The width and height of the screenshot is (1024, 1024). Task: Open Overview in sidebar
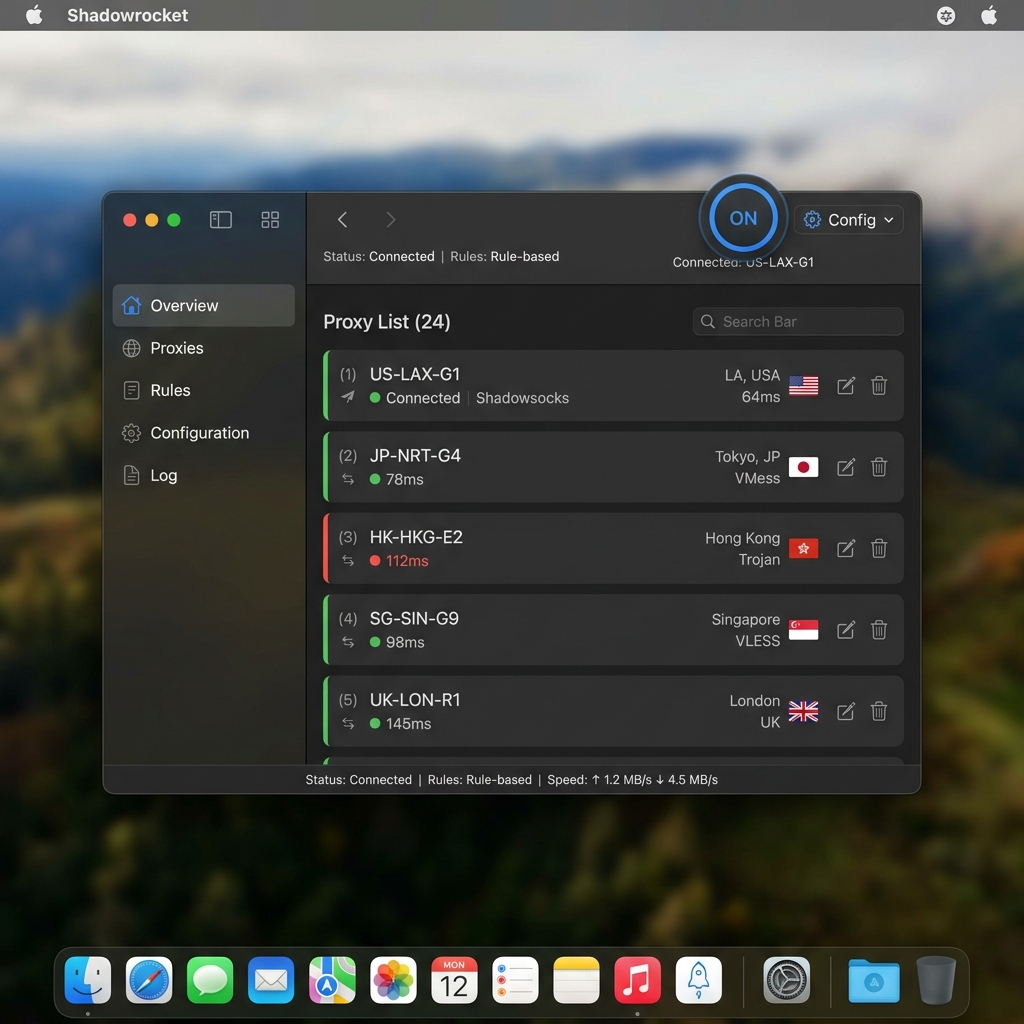coord(204,305)
